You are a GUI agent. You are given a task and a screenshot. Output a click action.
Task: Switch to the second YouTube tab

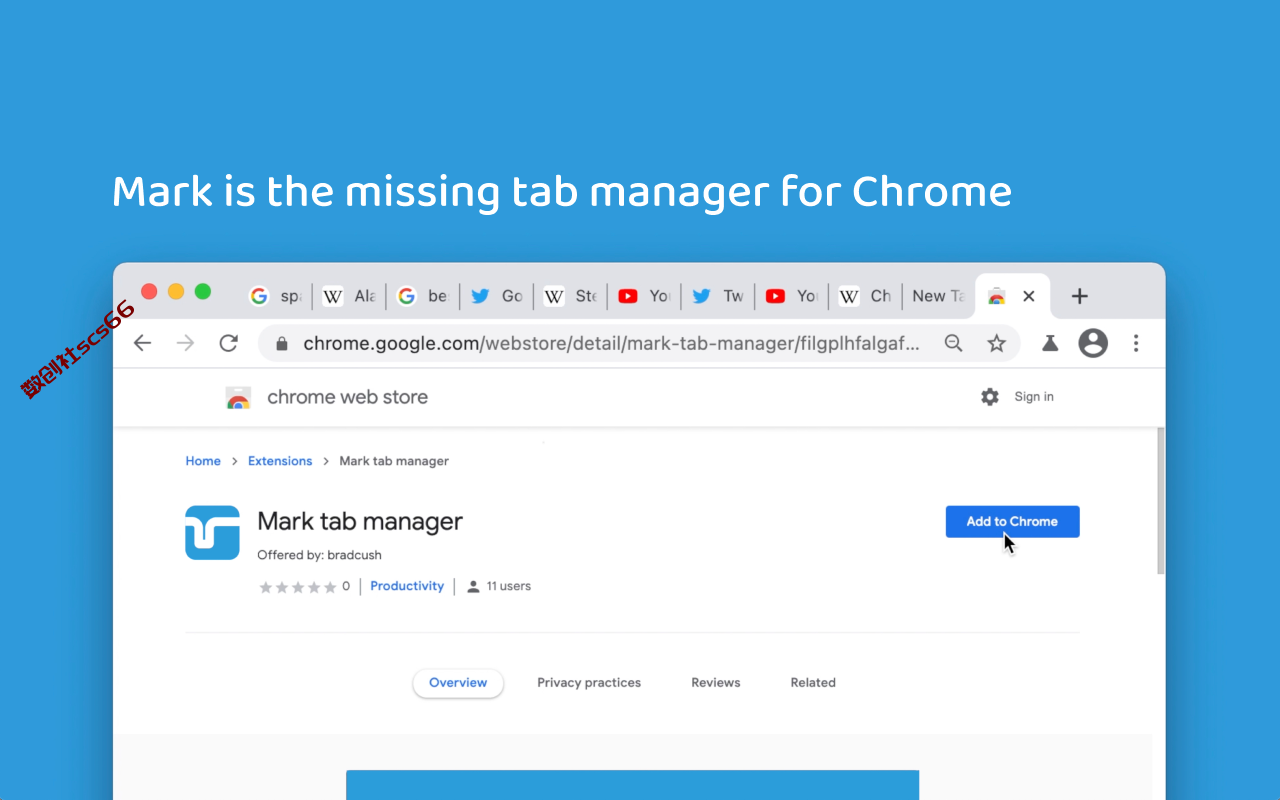click(791, 296)
